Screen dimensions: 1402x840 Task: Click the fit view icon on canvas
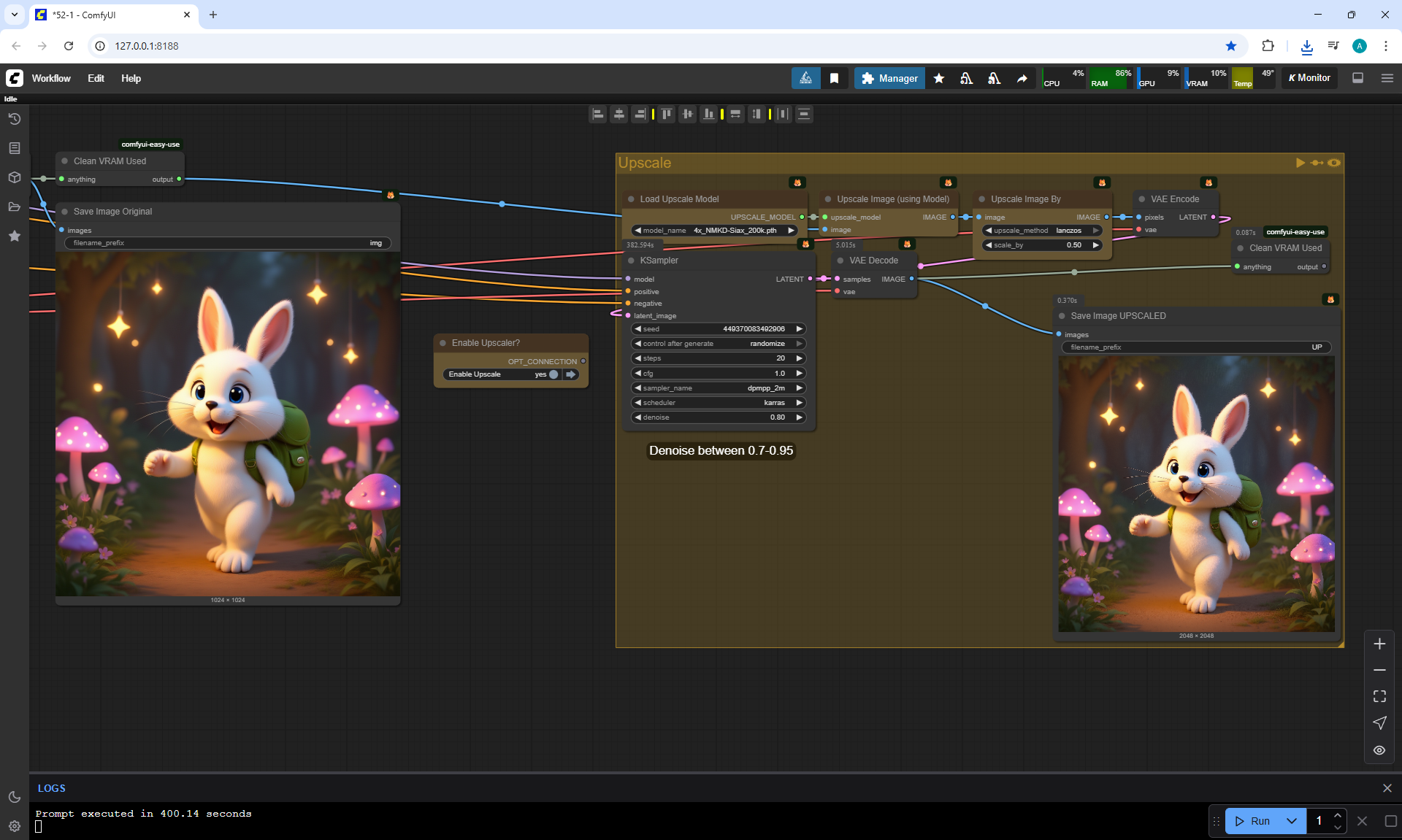click(1379, 696)
